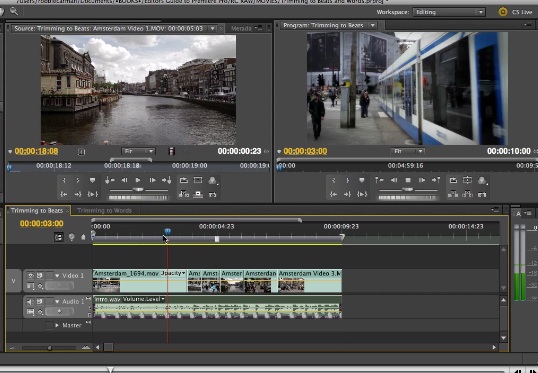Toggle Safe Margins in Source monitor
Viewport: 538px width, 373px height.
point(198,180)
